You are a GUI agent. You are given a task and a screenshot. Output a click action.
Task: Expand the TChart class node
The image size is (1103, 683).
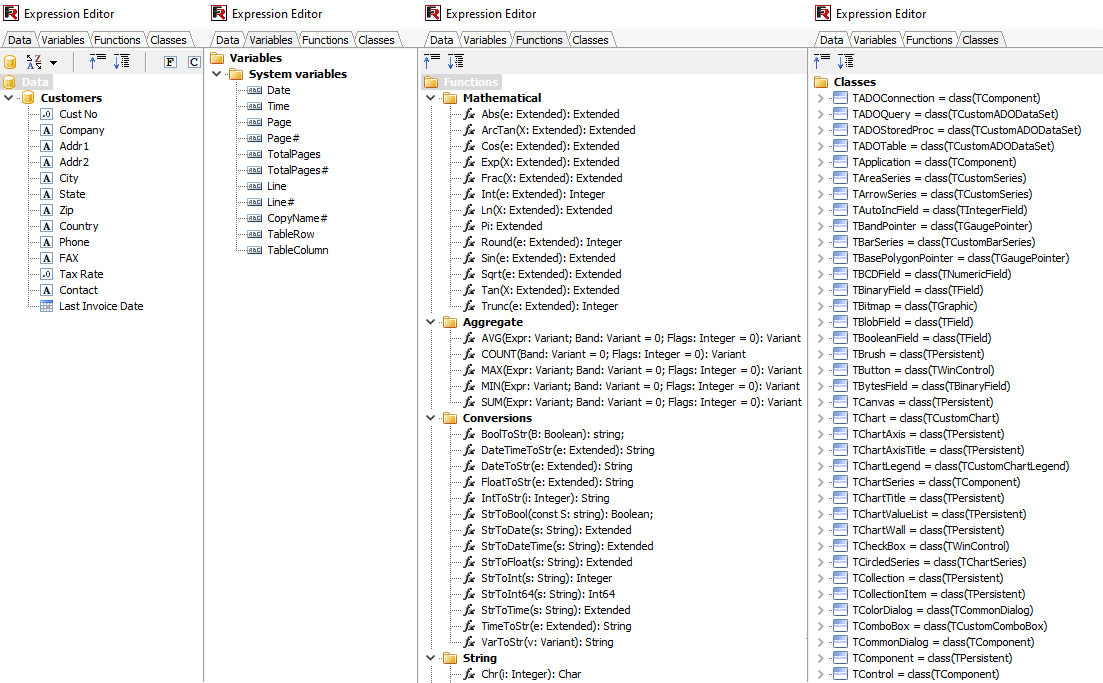[820, 418]
